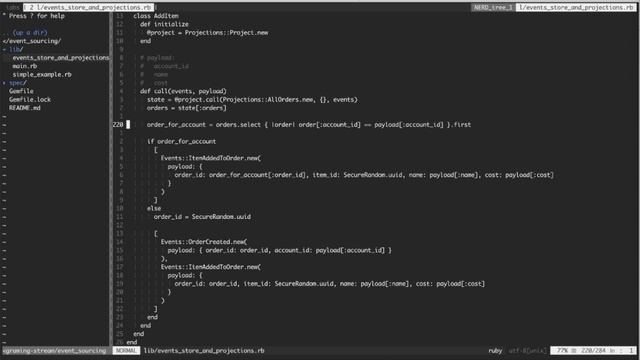The width and height of the screenshot is (640, 360).
Task: Click the NERDTree path in bottom status bar
Action: coord(54,351)
